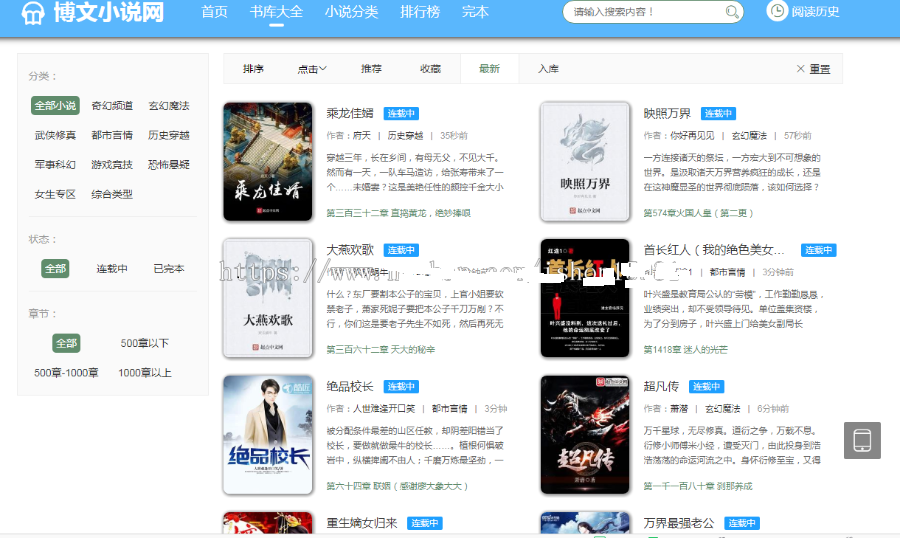This screenshot has width=900, height=538.
Task: Select 连载中 status filter
Action: tap(112, 269)
